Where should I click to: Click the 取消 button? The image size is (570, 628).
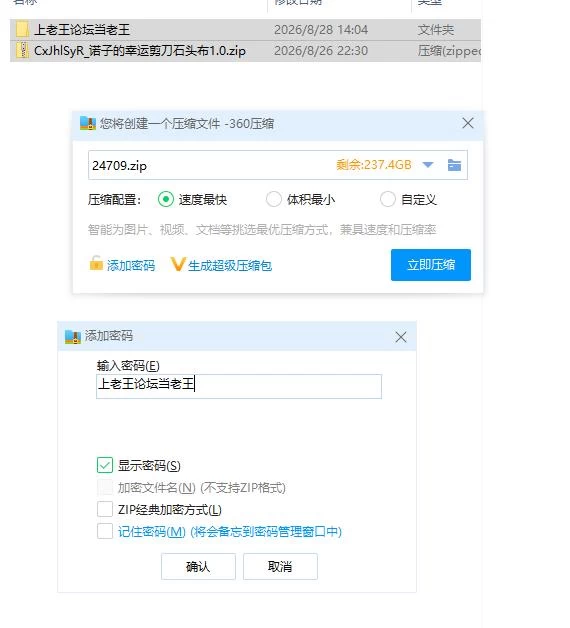(x=280, y=566)
